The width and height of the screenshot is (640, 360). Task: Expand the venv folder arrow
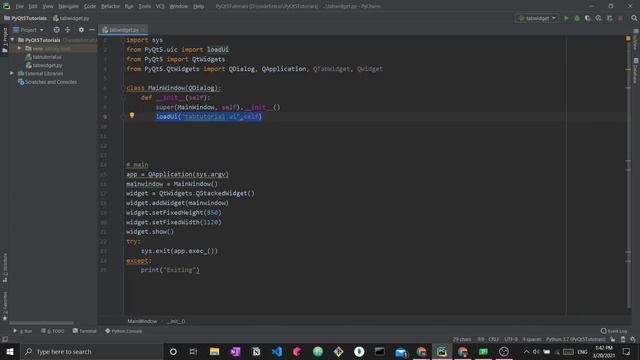pos(19,48)
